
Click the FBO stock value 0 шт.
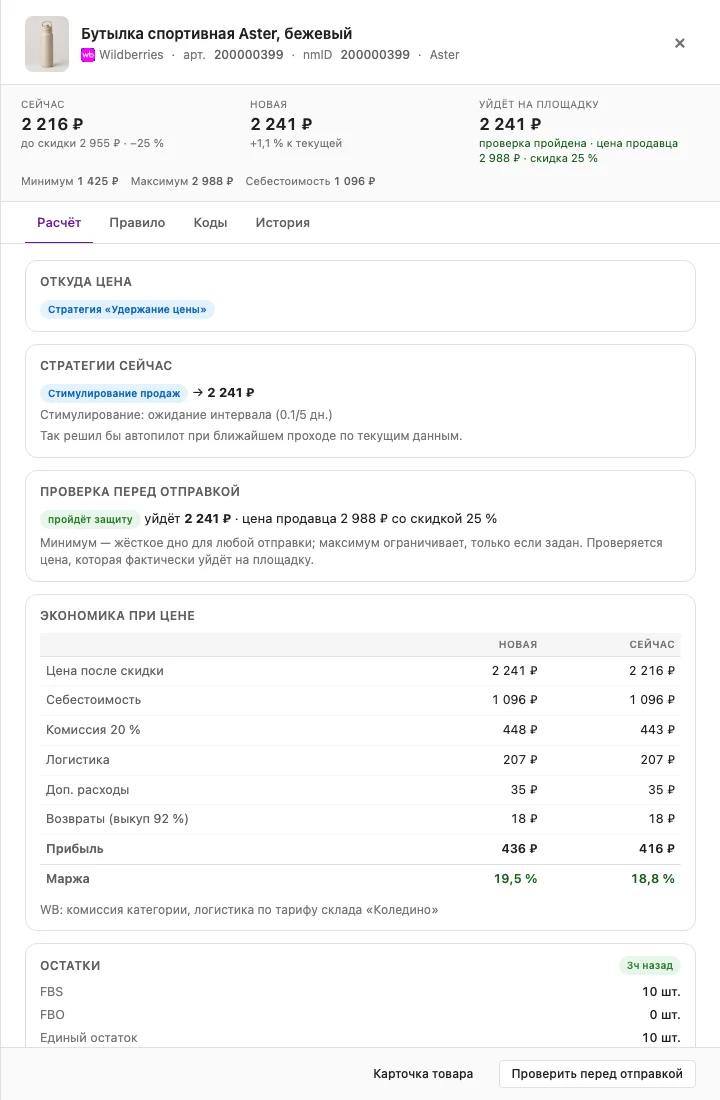click(x=665, y=1014)
